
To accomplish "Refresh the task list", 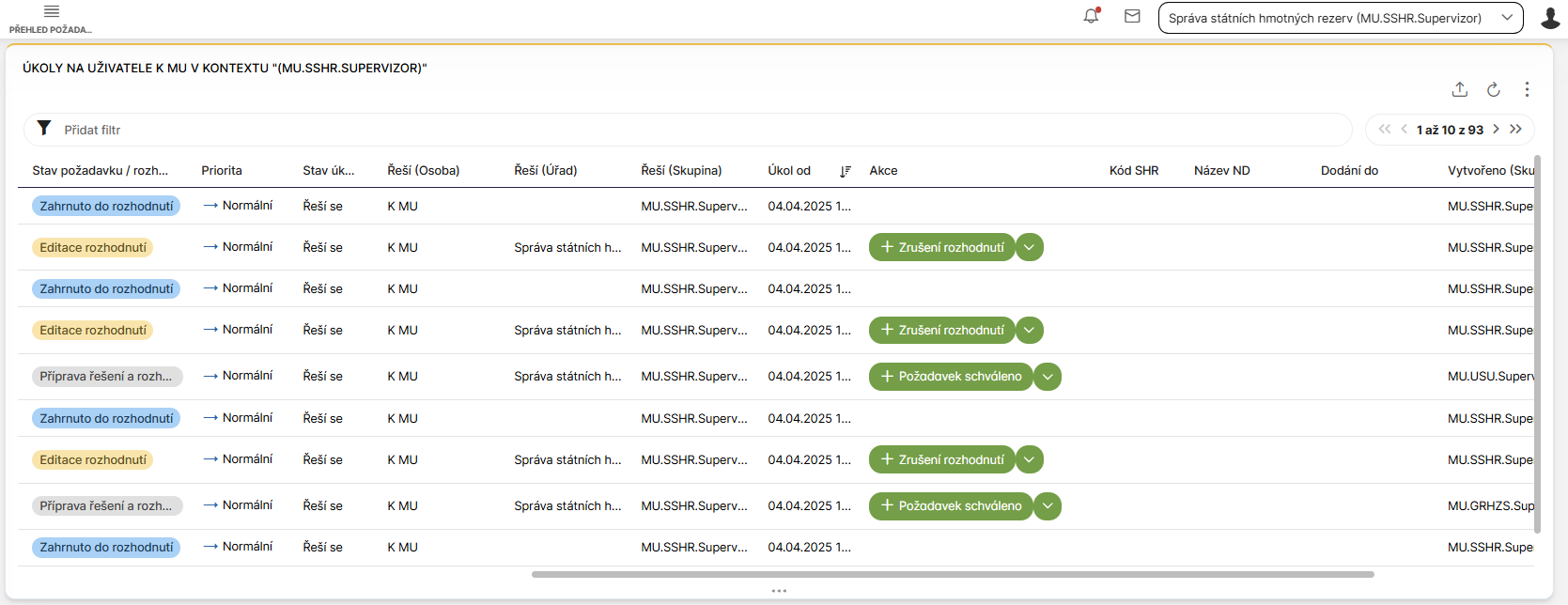I will pyautogui.click(x=1493, y=89).
